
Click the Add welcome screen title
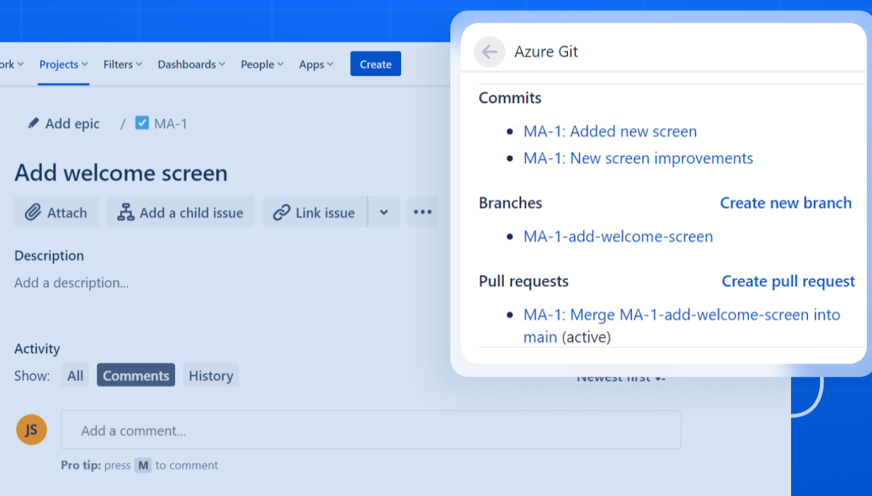[121, 173]
